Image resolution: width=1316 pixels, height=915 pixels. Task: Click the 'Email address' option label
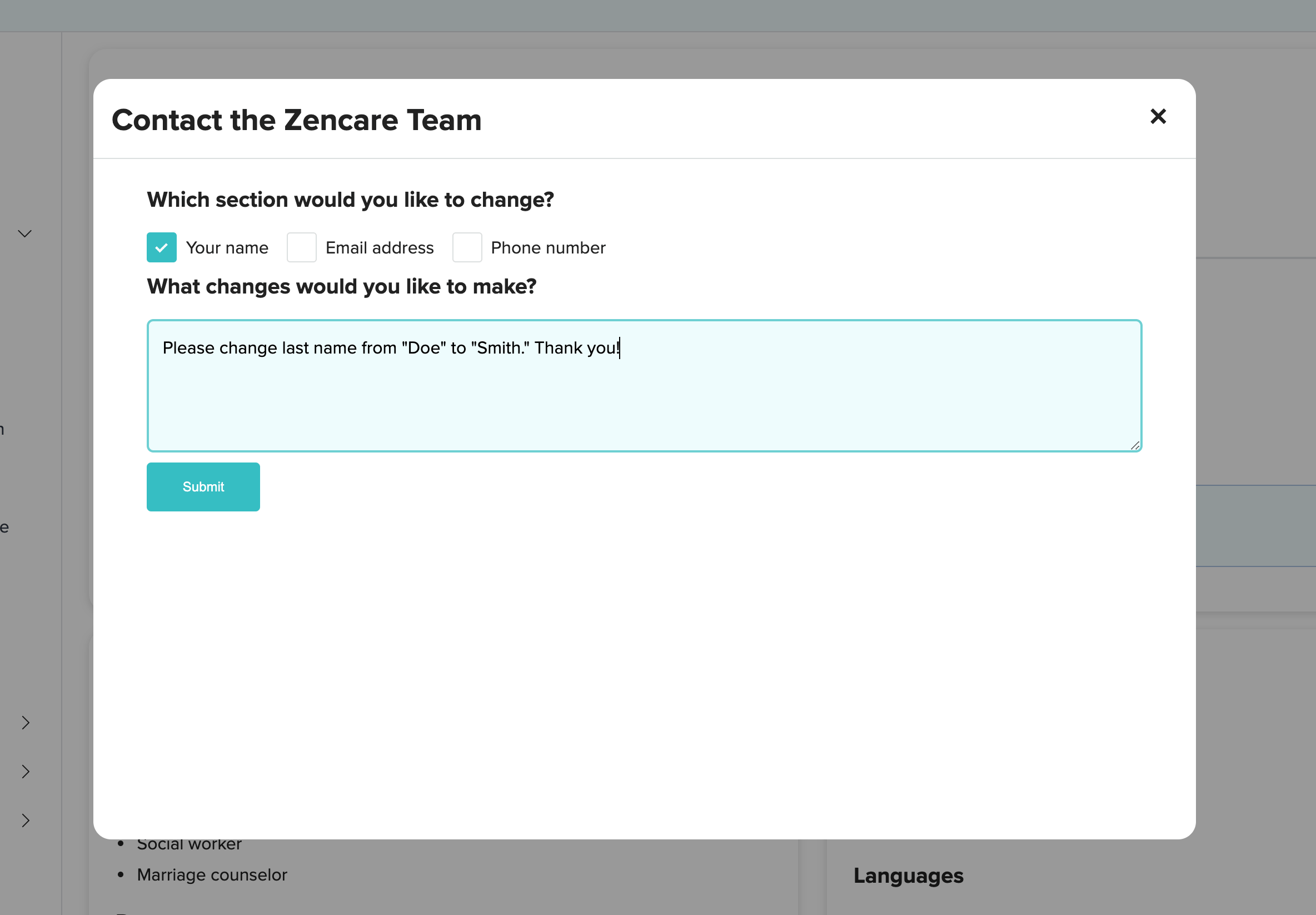point(380,248)
